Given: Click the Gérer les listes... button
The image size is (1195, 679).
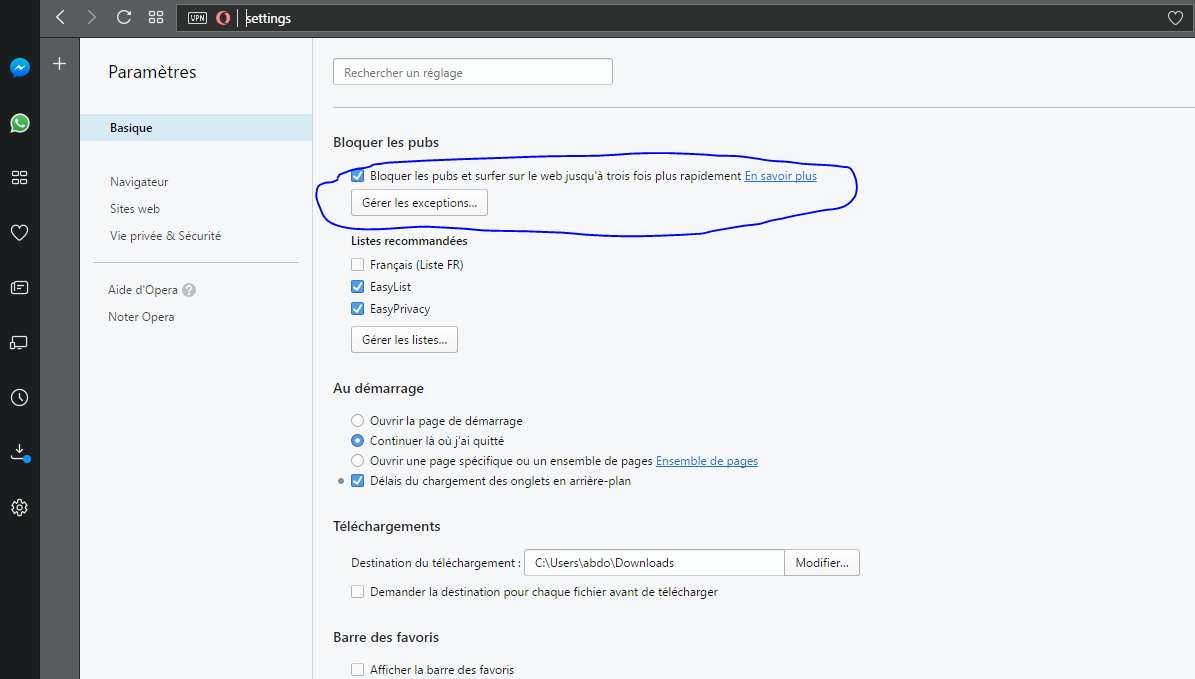Looking at the screenshot, I should click(x=404, y=340).
